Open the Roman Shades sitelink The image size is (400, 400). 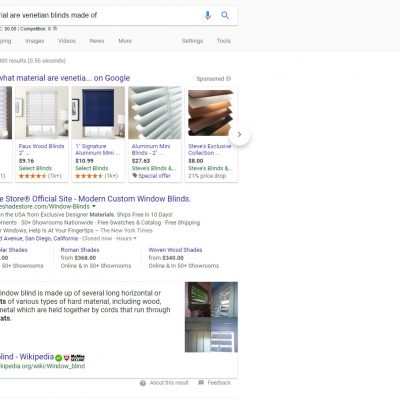(80, 250)
